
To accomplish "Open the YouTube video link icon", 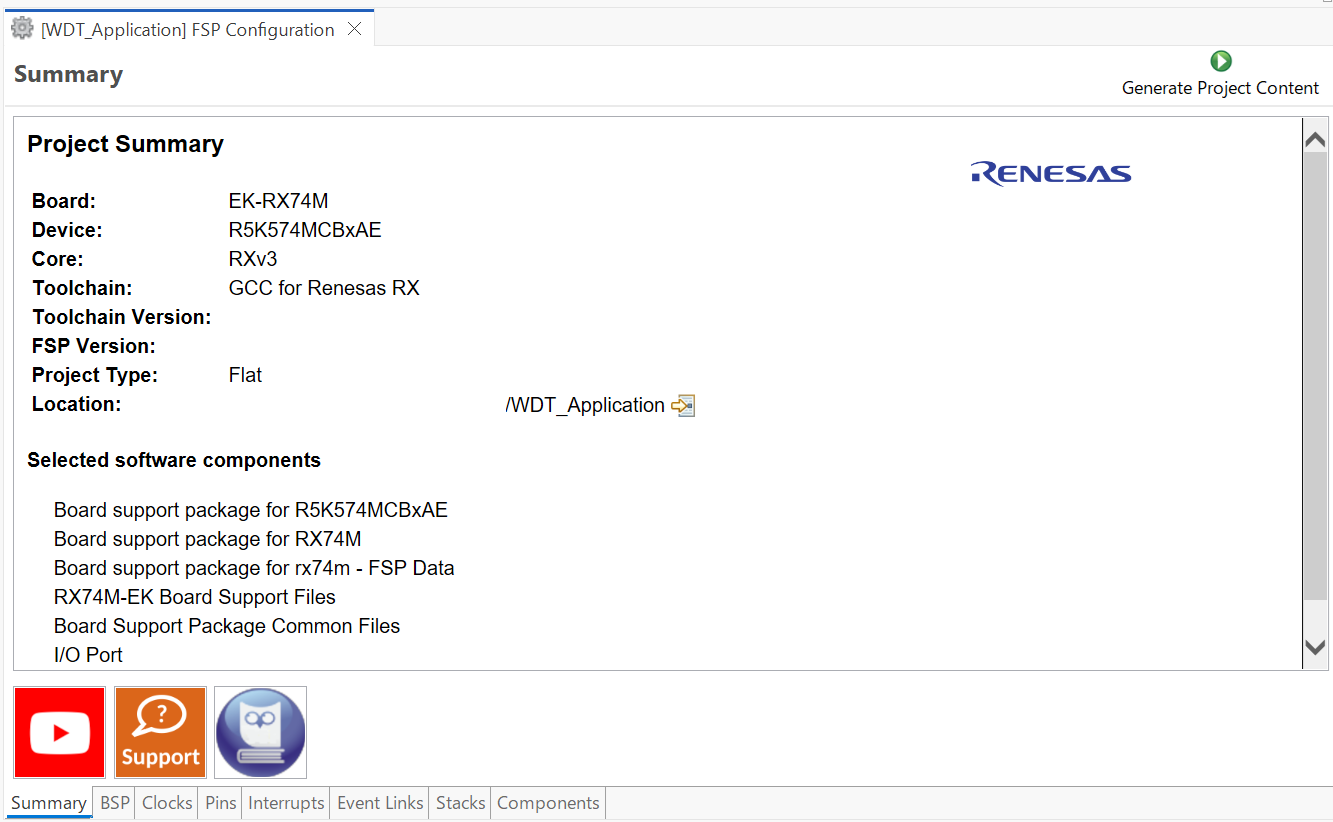I will (60, 732).
